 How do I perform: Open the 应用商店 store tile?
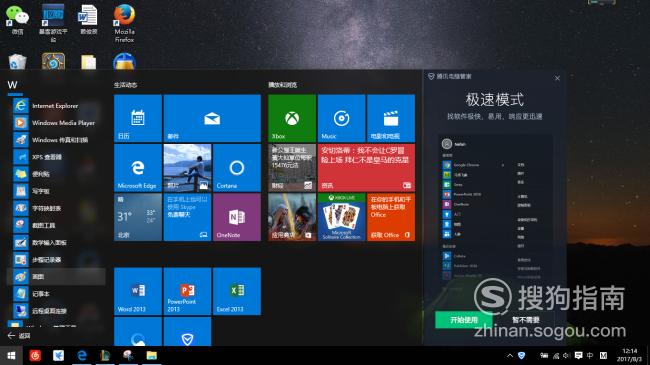point(292,217)
